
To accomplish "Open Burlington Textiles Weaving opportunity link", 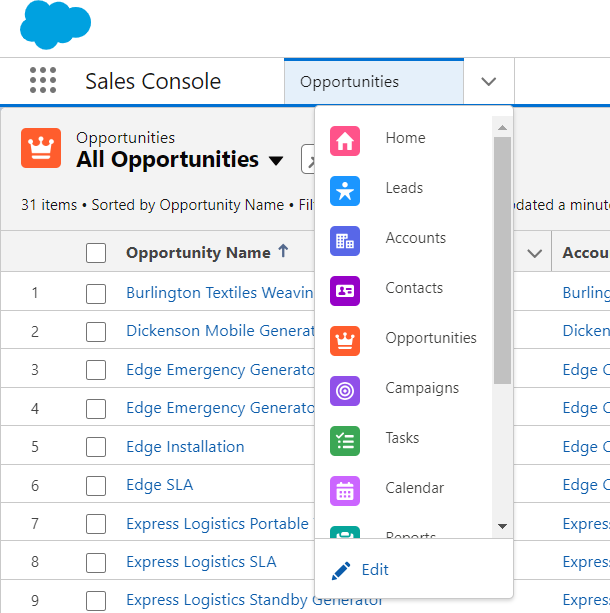I will (x=220, y=293).
